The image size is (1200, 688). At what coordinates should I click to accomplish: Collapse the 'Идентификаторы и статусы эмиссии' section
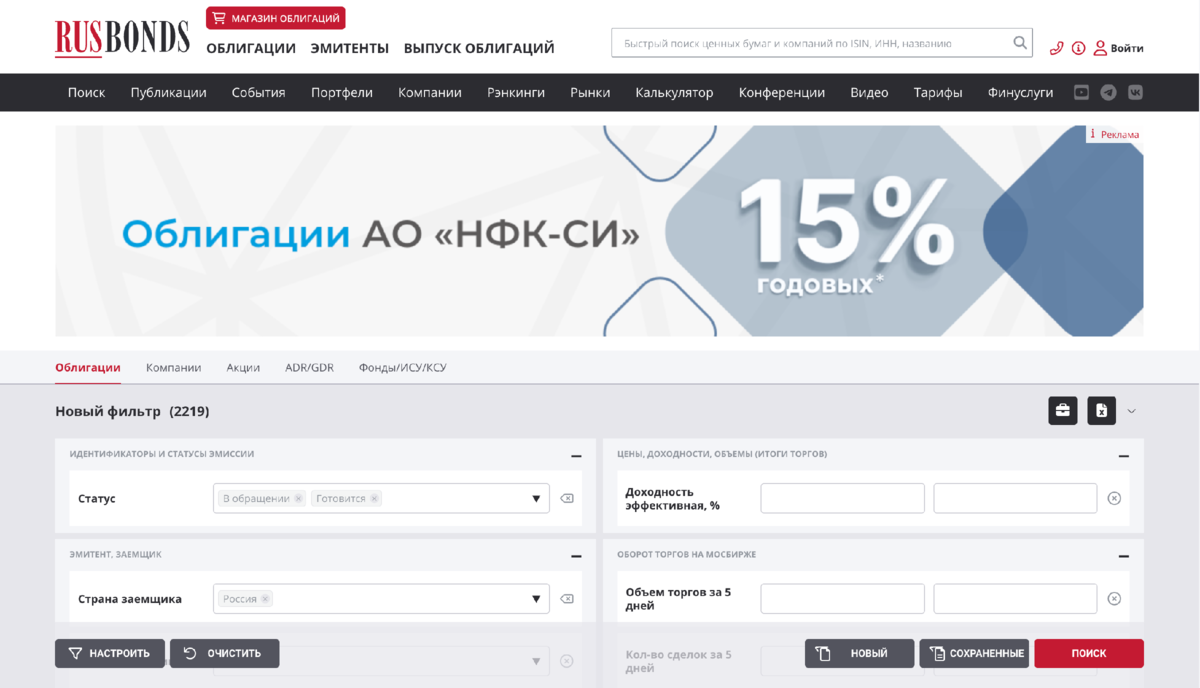pos(576,456)
